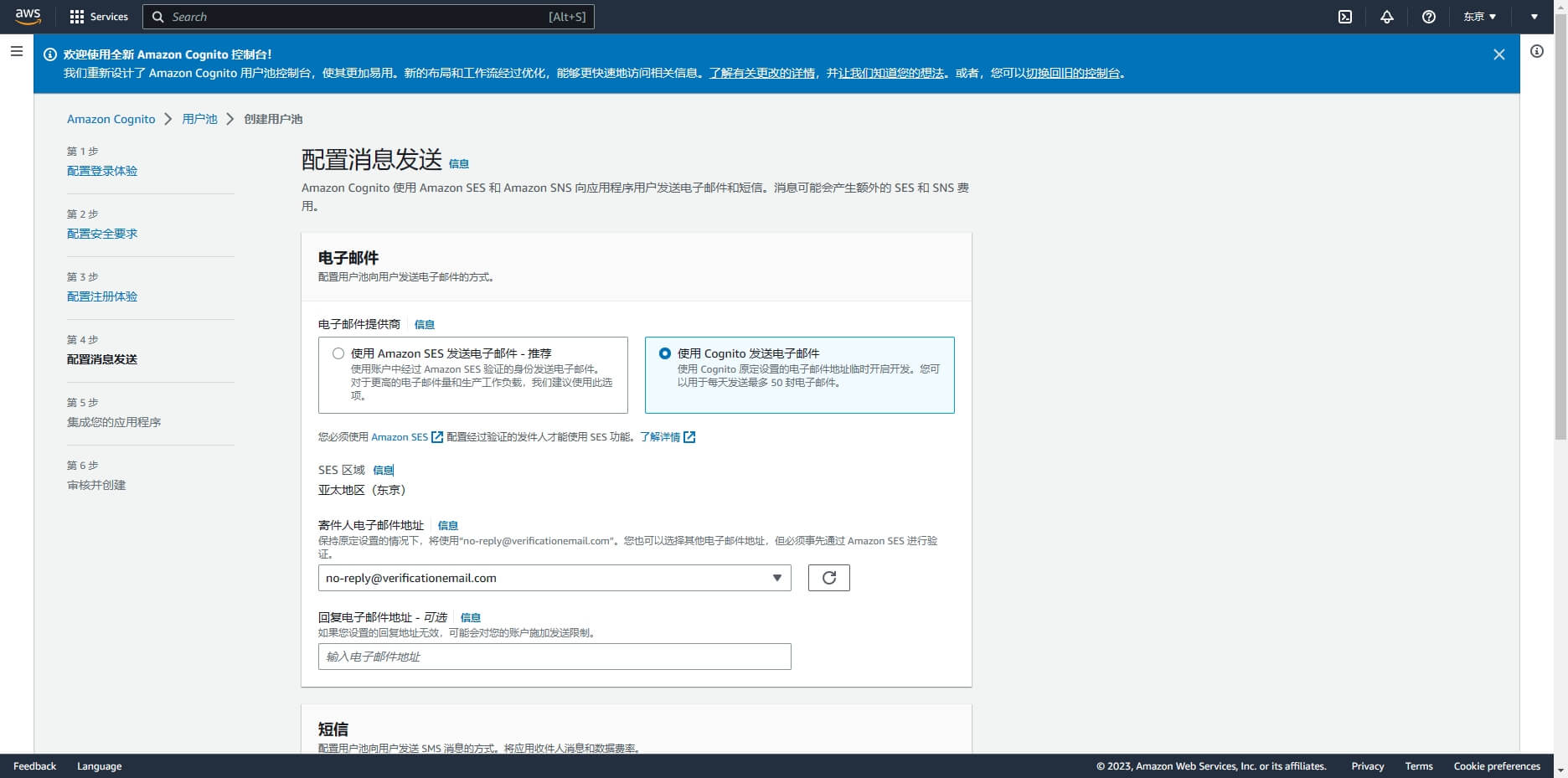Image resolution: width=1568 pixels, height=778 pixels.
Task: Click the AWS top search box
Action: (369, 17)
